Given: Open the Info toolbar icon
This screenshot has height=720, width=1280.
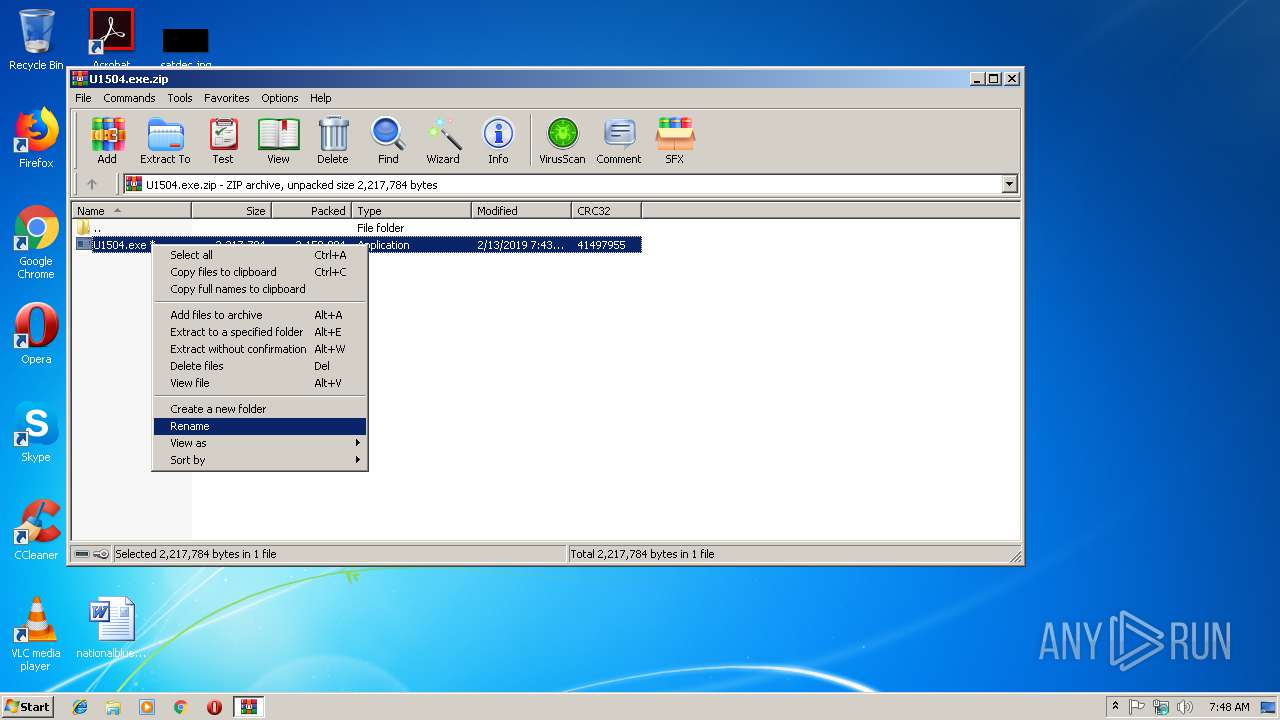Looking at the screenshot, I should [x=498, y=140].
